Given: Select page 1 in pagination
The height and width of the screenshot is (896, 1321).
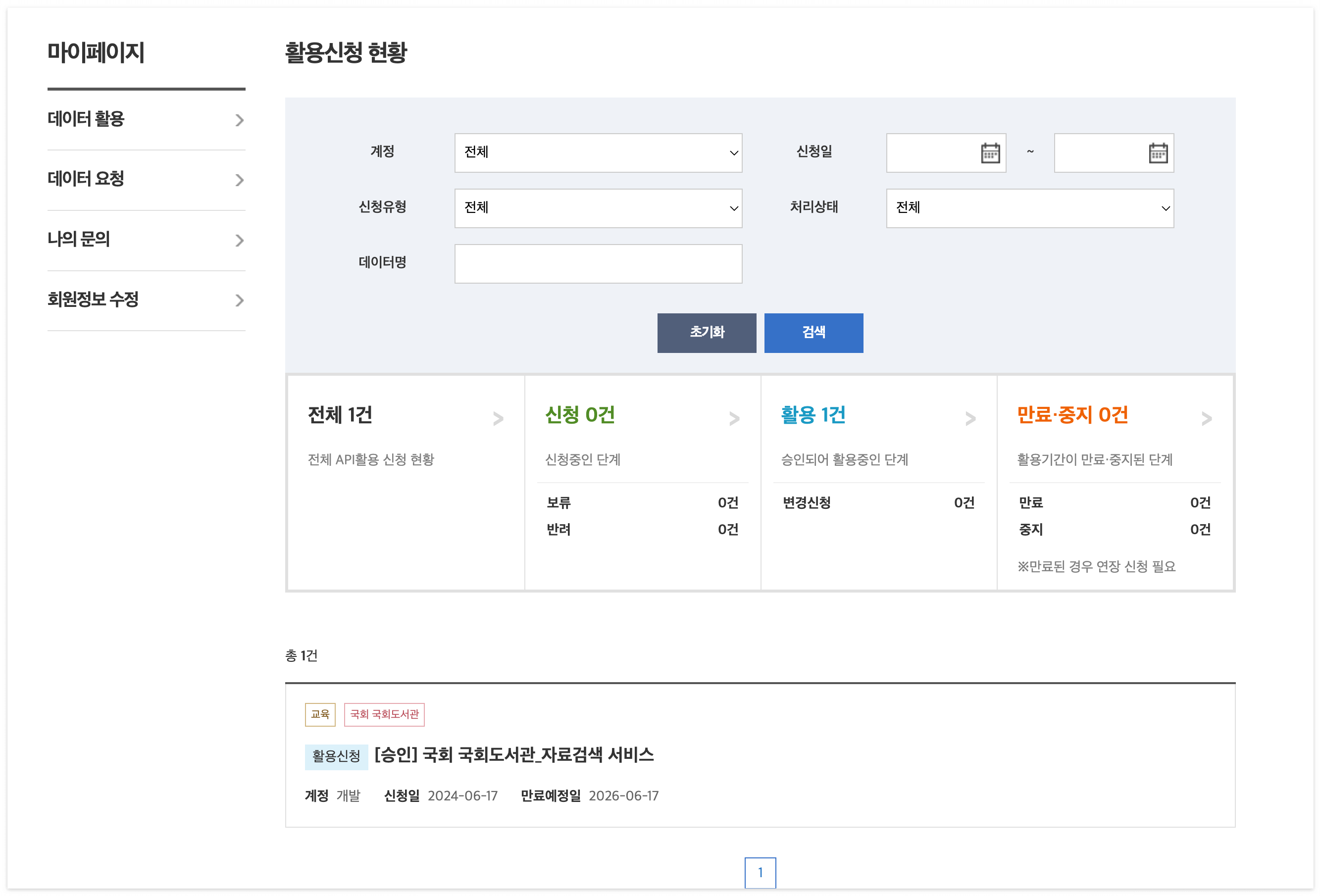Looking at the screenshot, I should [x=760, y=872].
